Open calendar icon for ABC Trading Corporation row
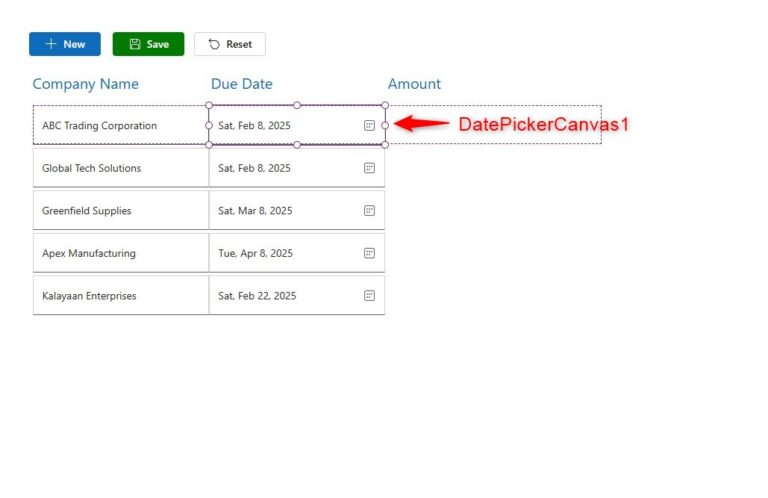 [369, 125]
